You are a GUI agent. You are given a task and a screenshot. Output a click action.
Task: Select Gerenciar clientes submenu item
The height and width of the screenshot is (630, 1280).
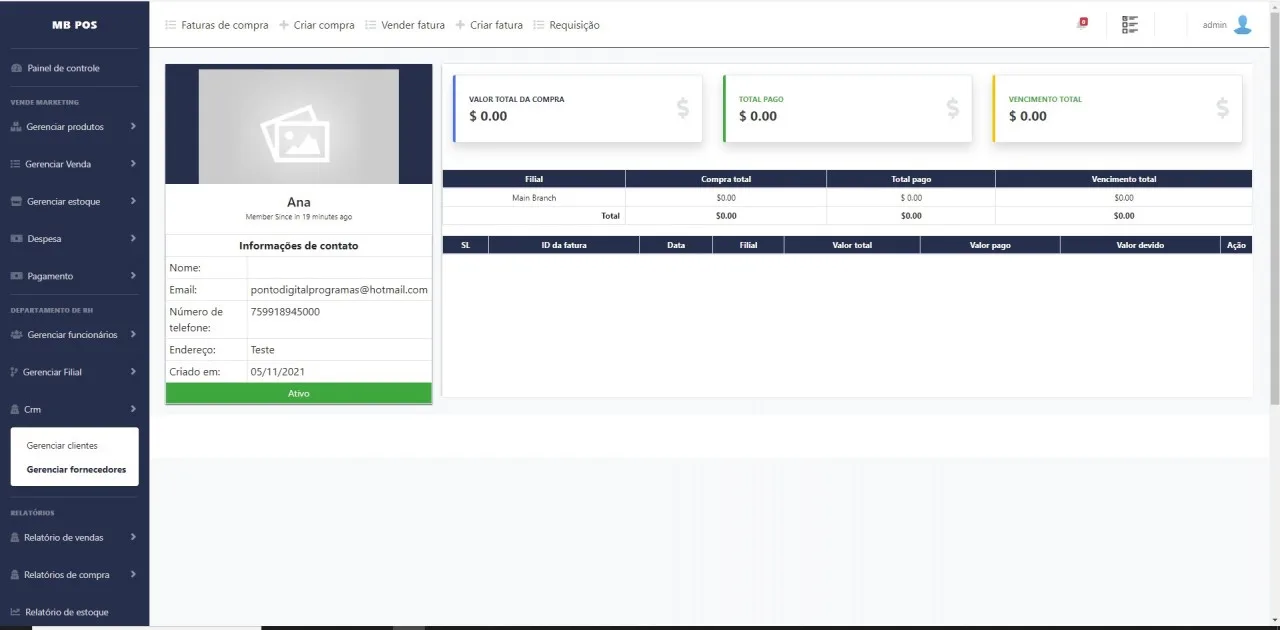pos(62,446)
